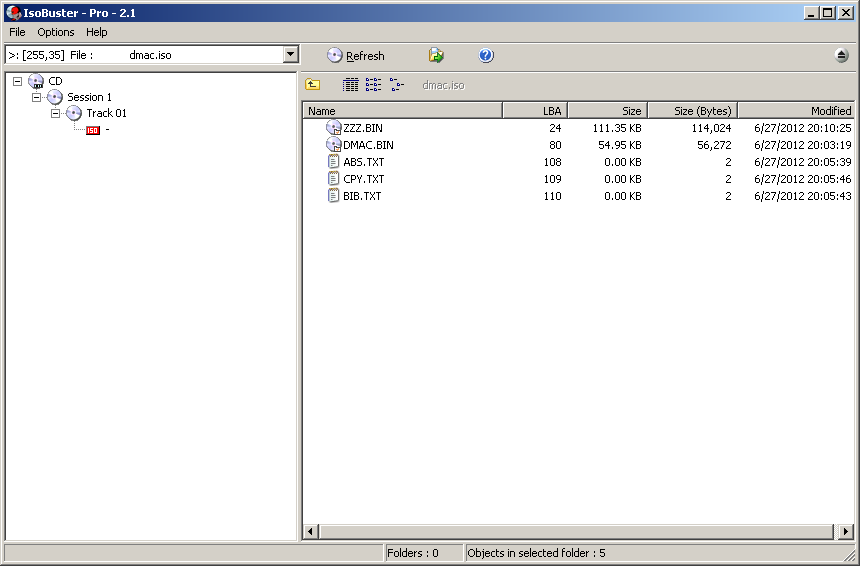Click the extract files toolbar icon
This screenshot has width=860, height=566.
coord(436,55)
